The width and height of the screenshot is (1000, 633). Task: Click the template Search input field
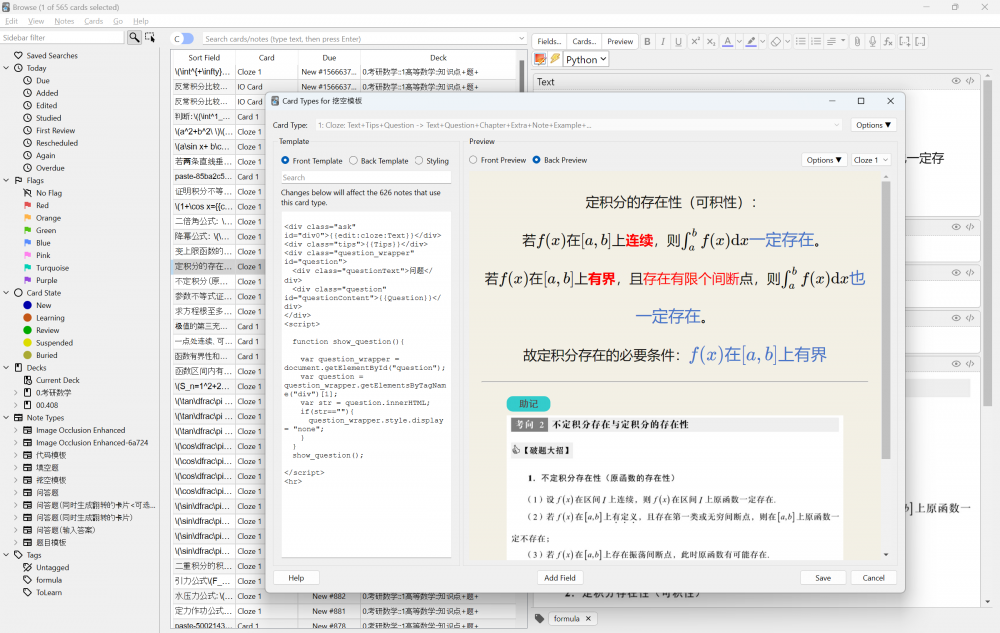tap(366, 177)
